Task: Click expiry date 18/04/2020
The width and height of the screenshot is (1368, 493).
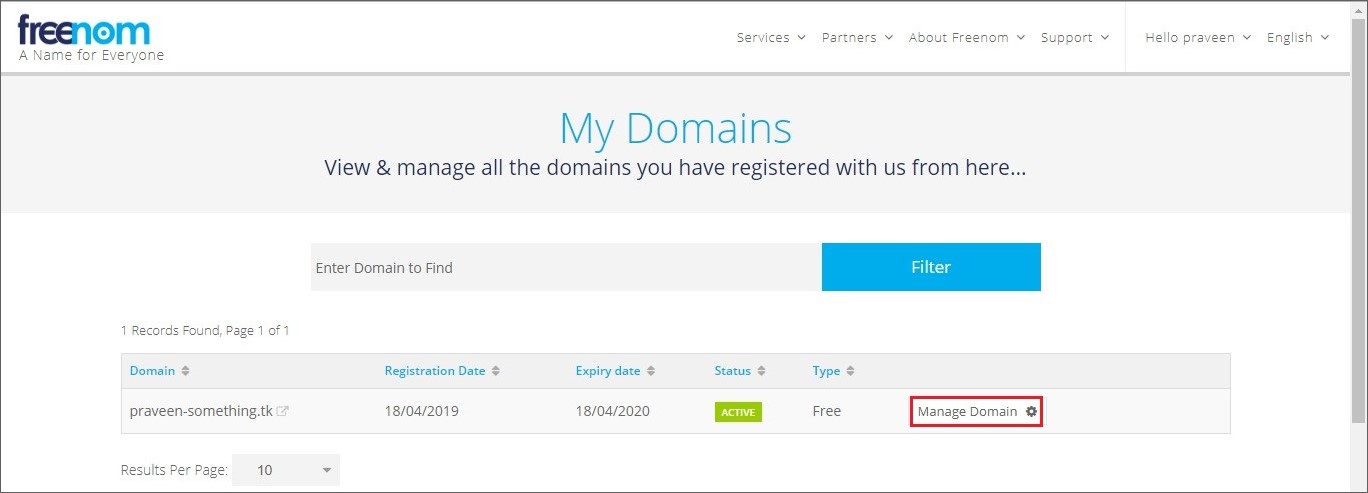Action: (613, 411)
